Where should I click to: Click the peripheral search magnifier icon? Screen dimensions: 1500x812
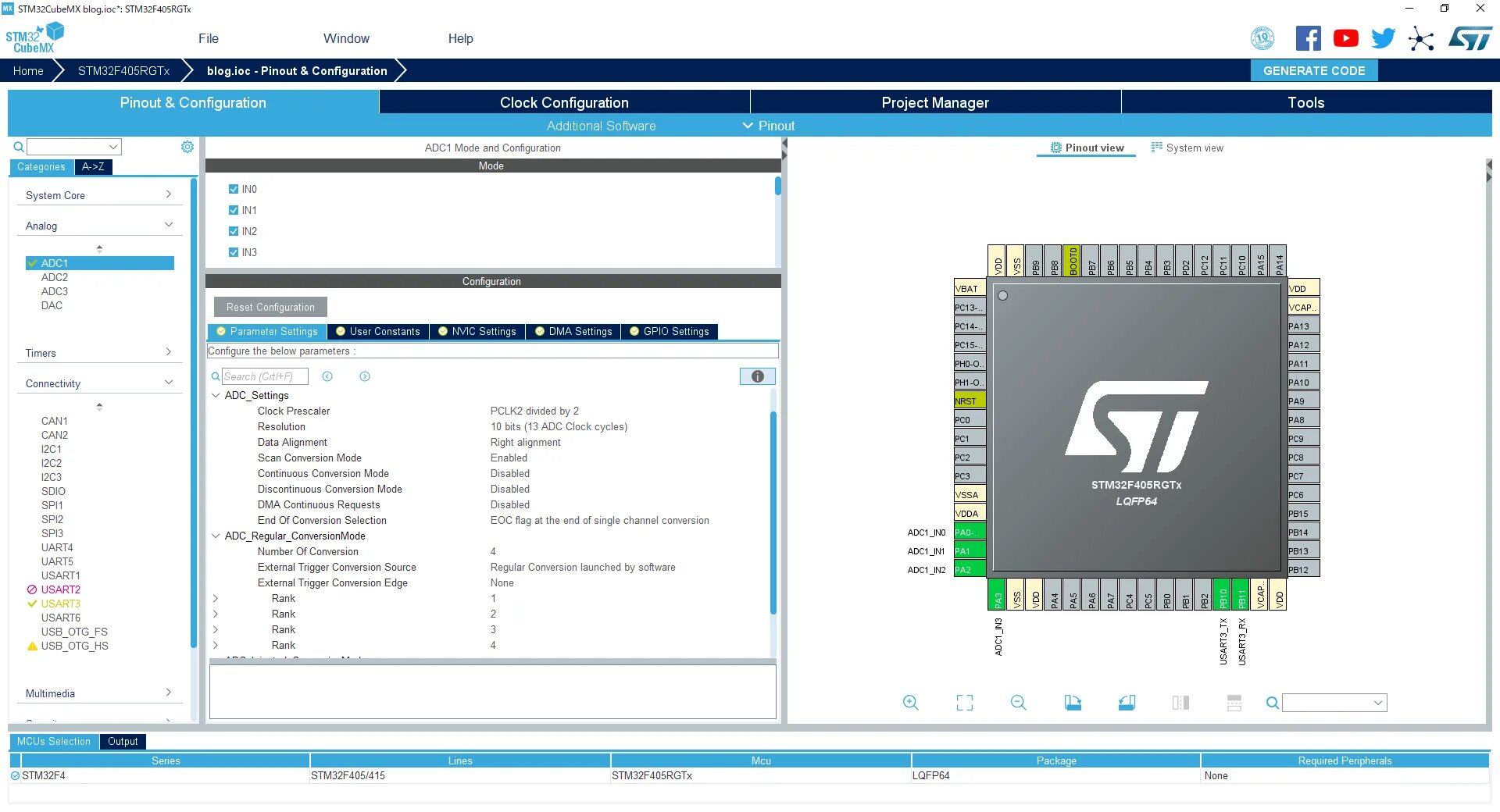click(19, 147)
